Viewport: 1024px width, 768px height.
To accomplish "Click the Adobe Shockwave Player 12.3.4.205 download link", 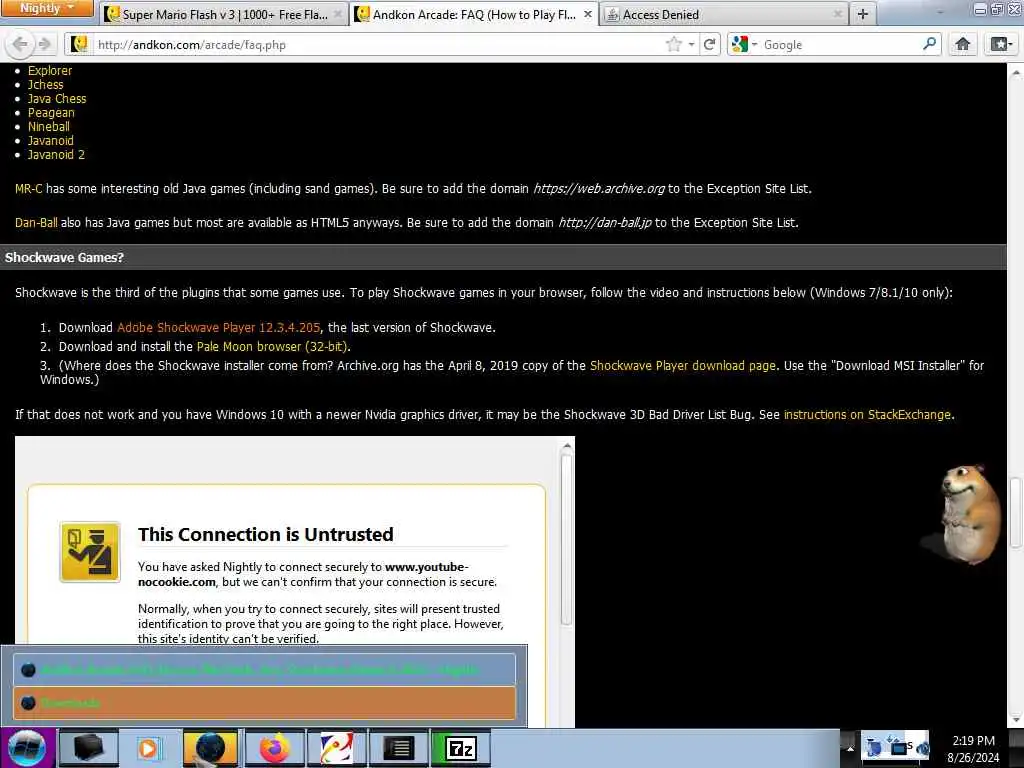I will point(219,328).
